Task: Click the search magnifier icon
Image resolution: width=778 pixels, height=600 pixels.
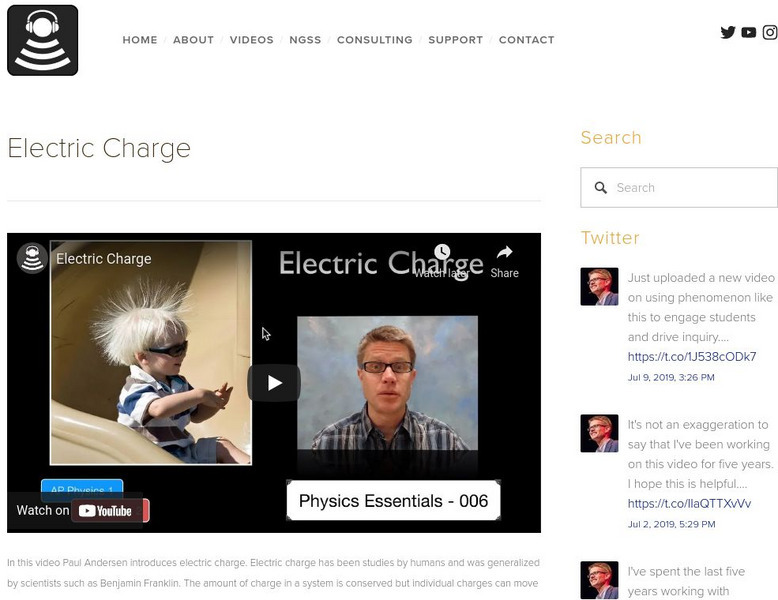Action: 601,188
